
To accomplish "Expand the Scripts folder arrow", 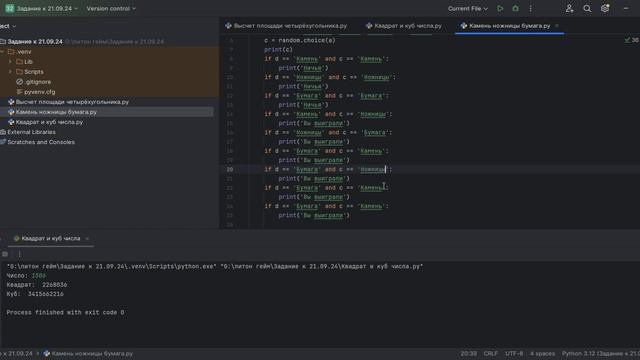I will [x=10, y=72].
